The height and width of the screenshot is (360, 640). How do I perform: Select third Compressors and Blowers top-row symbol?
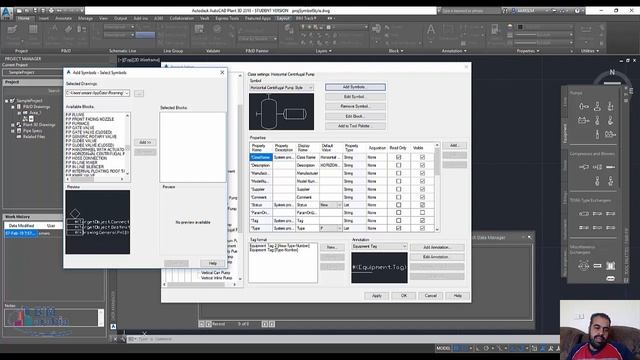click(x=611, y=167)
